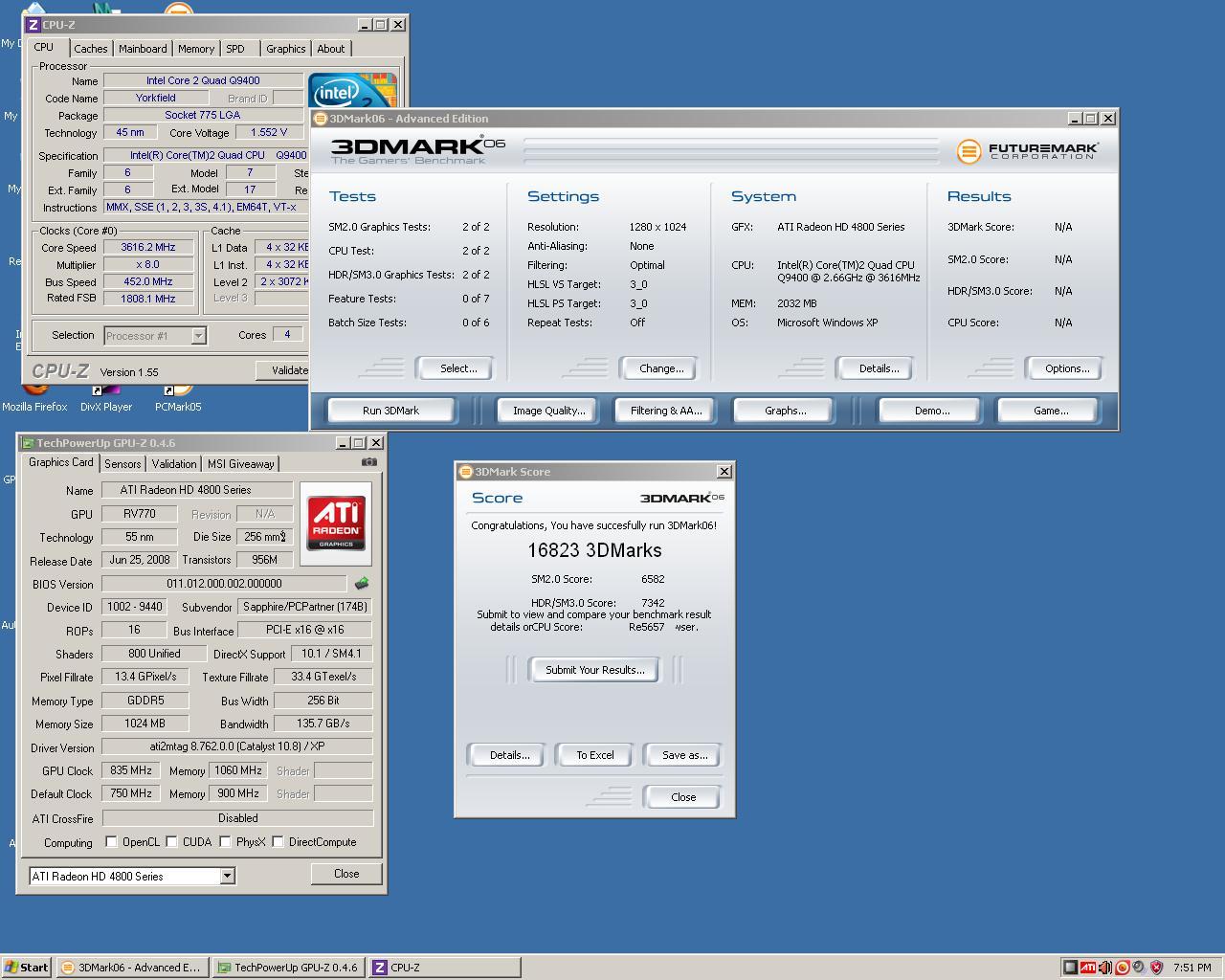The height and width of the screenshot is (980, 1225).
Task: Select TechPowerUp GPU-Z taskbar button
Action: coord(288,968)
